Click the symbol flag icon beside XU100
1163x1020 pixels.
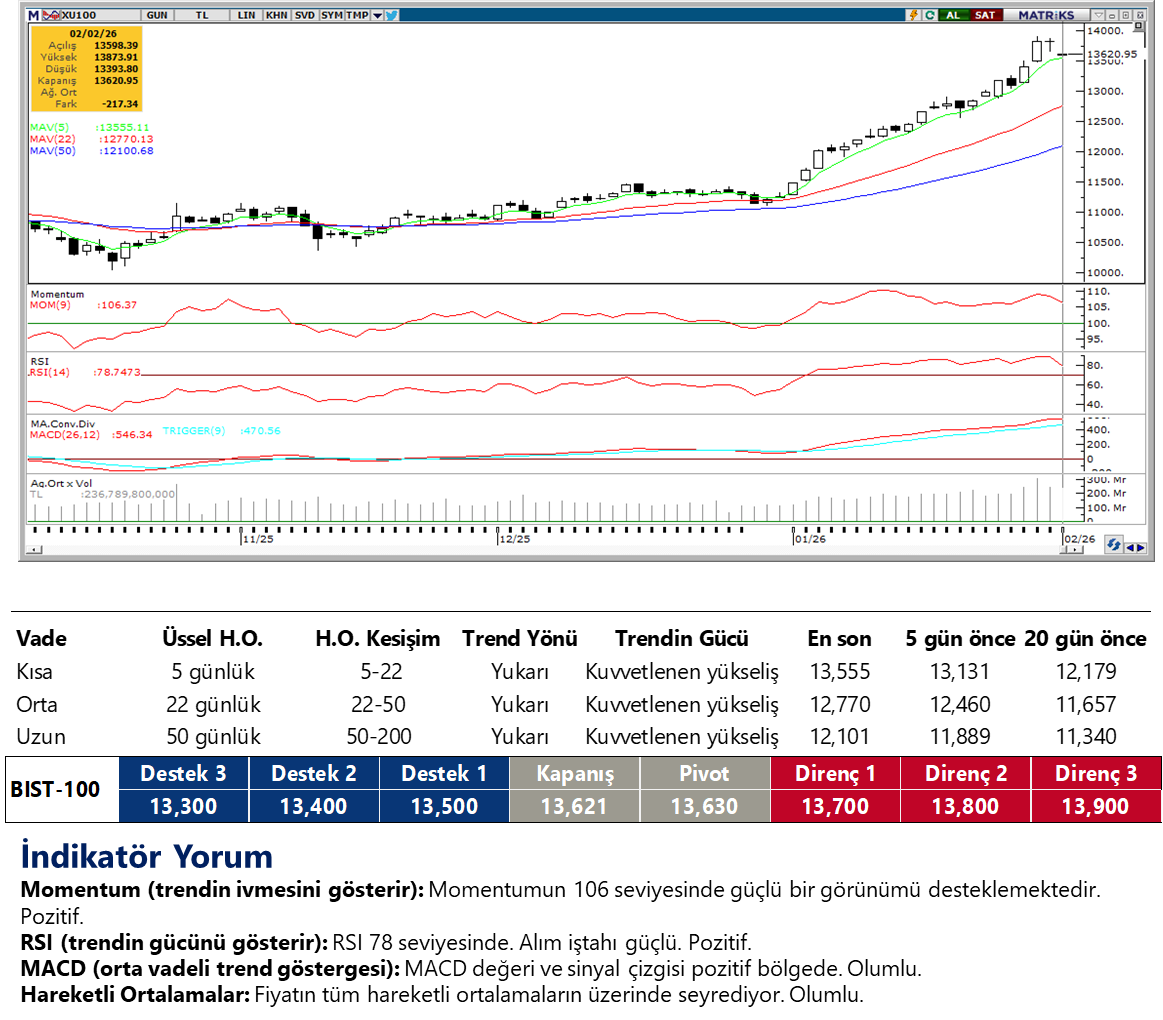[x=52, y=15]
